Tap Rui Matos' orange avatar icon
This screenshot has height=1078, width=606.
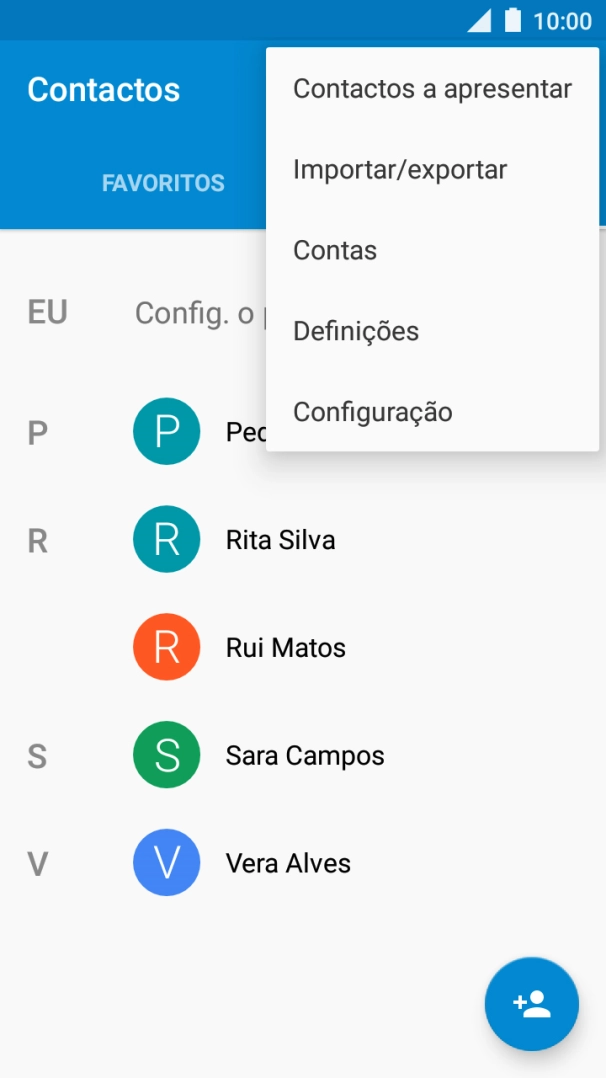166,647
